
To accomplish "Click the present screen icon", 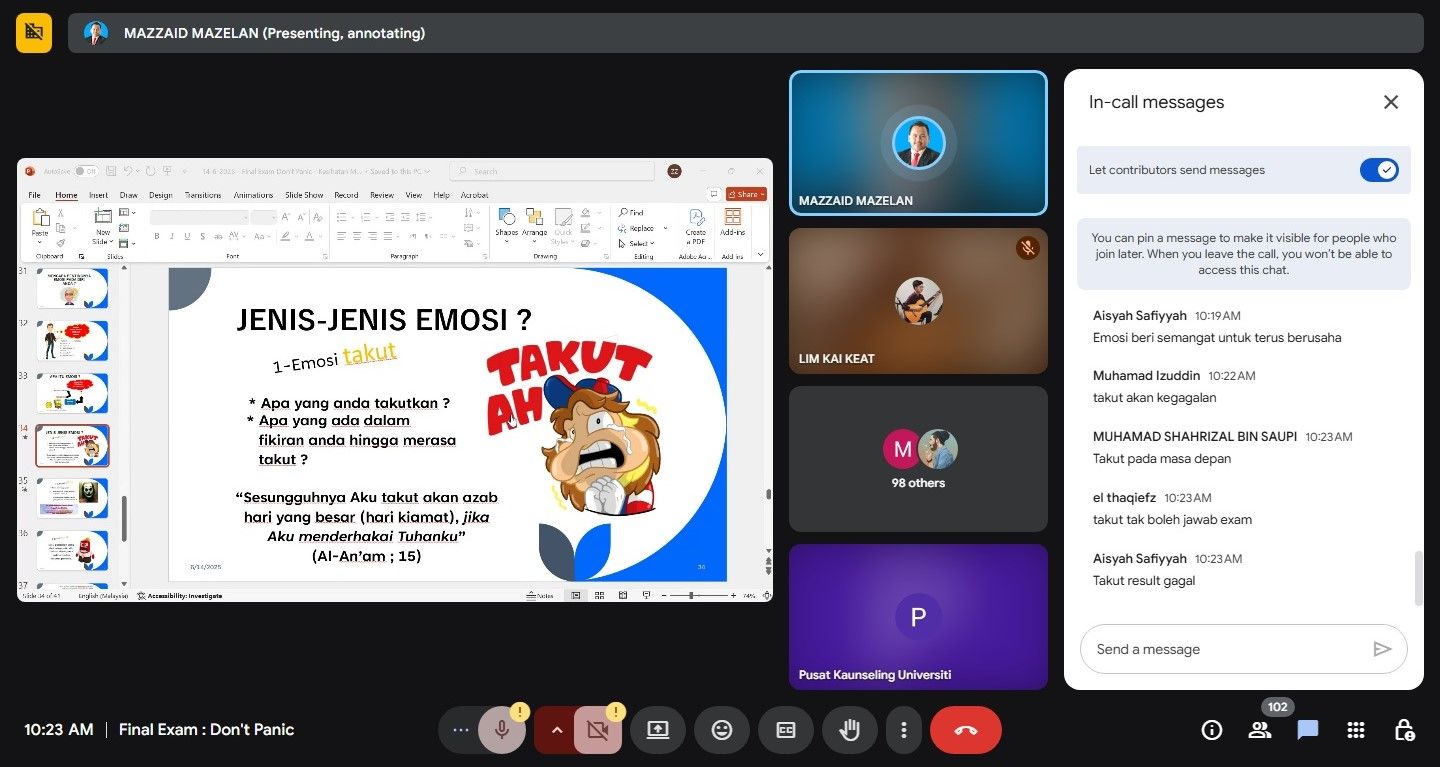I will click(x=657, y=730).
